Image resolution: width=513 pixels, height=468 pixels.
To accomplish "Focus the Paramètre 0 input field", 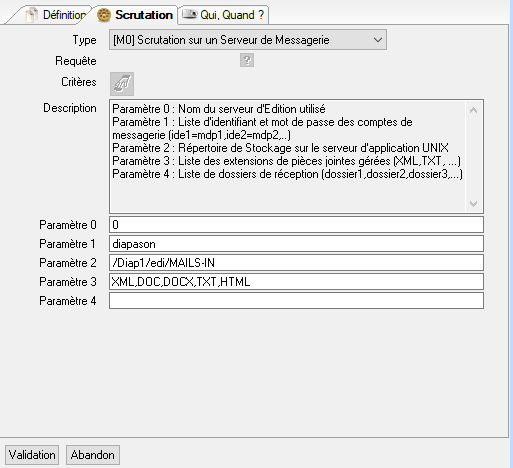I will (296, 225).
